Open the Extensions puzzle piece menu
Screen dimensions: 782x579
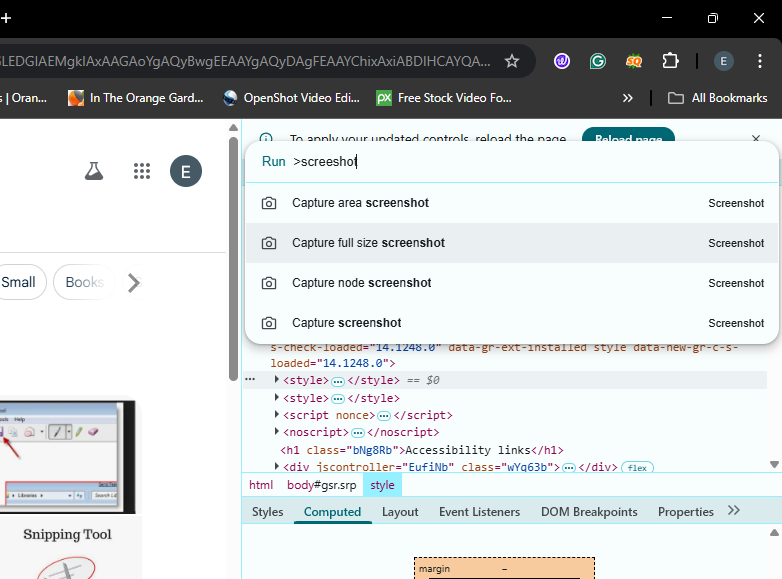coord(670,61)
